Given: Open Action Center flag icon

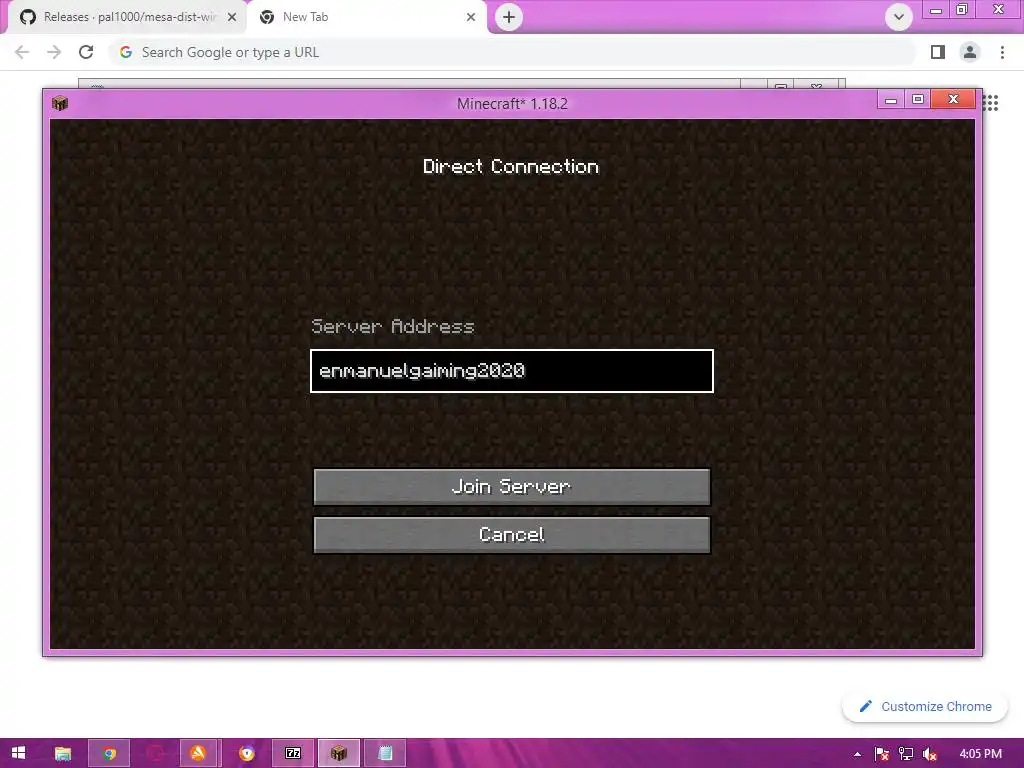Looking at the screenshot, I should tap(882, 754).
